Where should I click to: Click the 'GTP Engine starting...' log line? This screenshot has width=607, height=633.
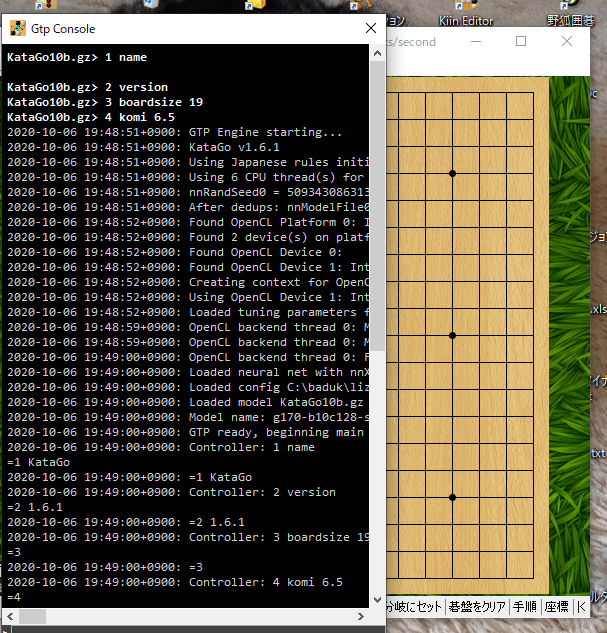[174, 132]
